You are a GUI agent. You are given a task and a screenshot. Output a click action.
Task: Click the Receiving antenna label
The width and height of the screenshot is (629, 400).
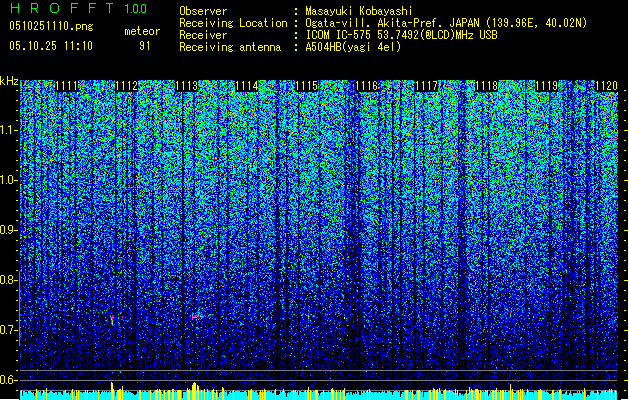click(x=230, y=47)
